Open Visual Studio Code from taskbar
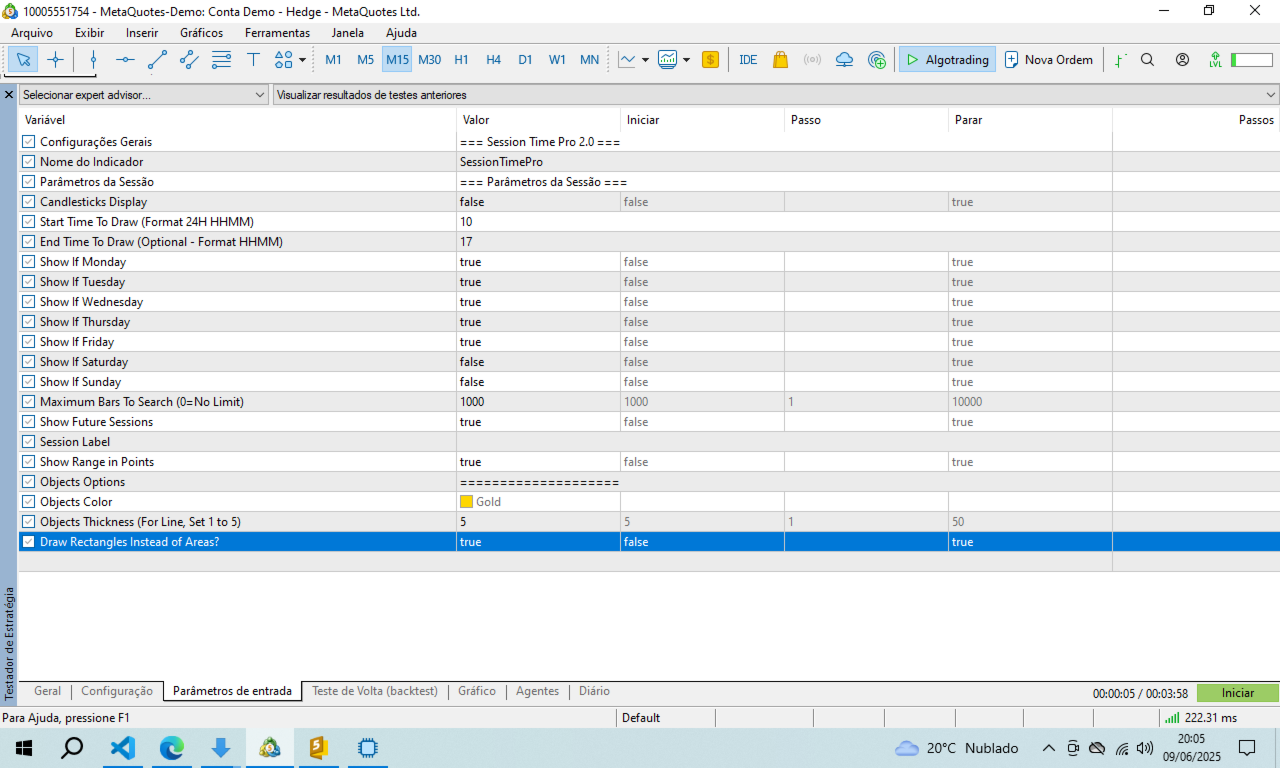Image resolution: width=1280 pixels, height=768 pixels. [x=122, y=748]
